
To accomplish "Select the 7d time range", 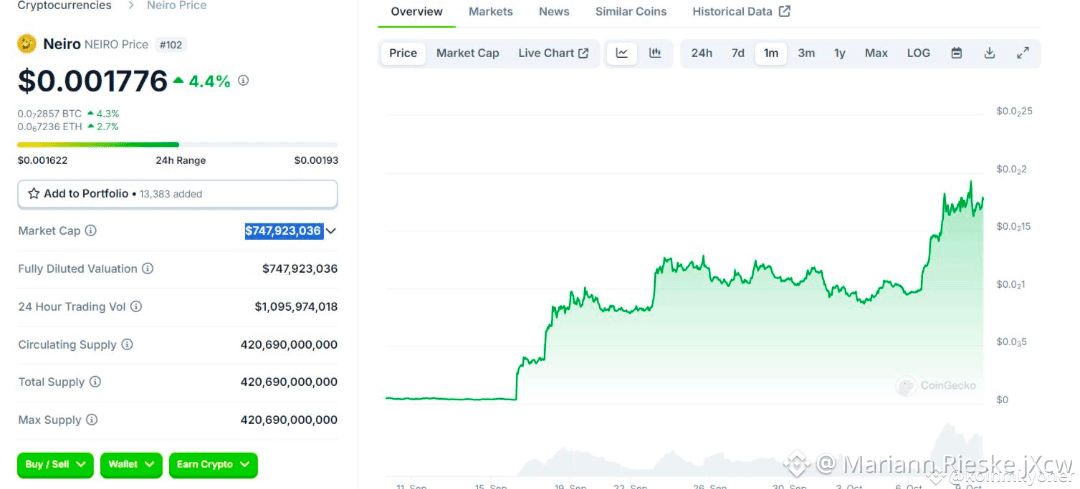I will coord(738,53).
